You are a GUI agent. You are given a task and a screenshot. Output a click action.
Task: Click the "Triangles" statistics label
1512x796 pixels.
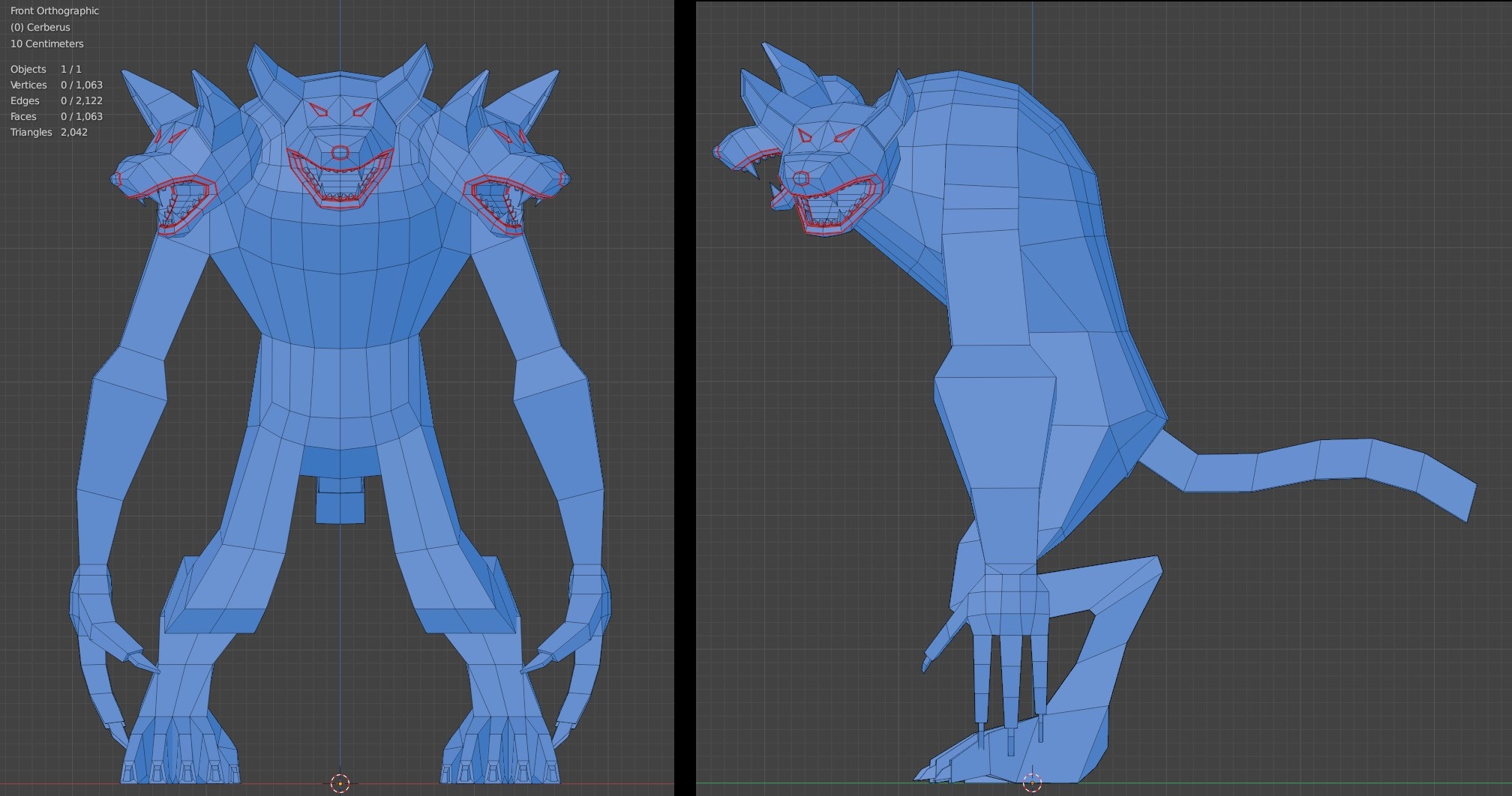click(31, 132)
